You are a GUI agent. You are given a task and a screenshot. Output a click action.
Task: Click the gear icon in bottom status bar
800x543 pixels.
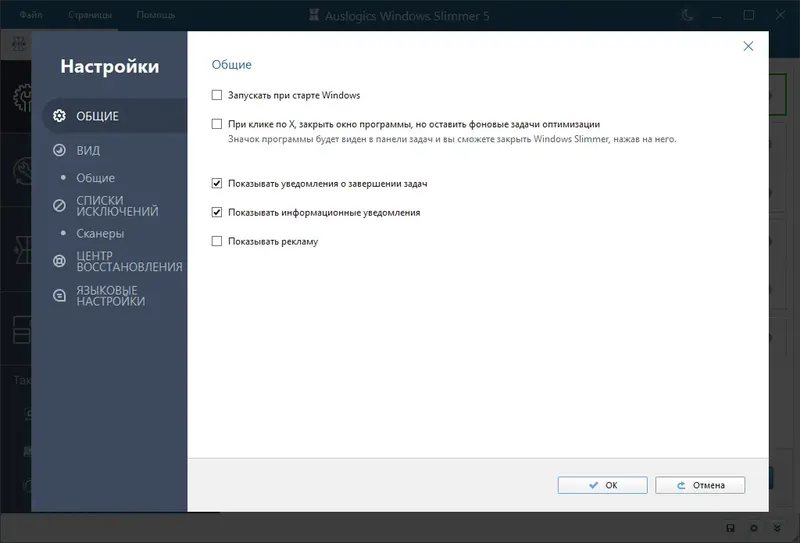click(x=754, y=528)
